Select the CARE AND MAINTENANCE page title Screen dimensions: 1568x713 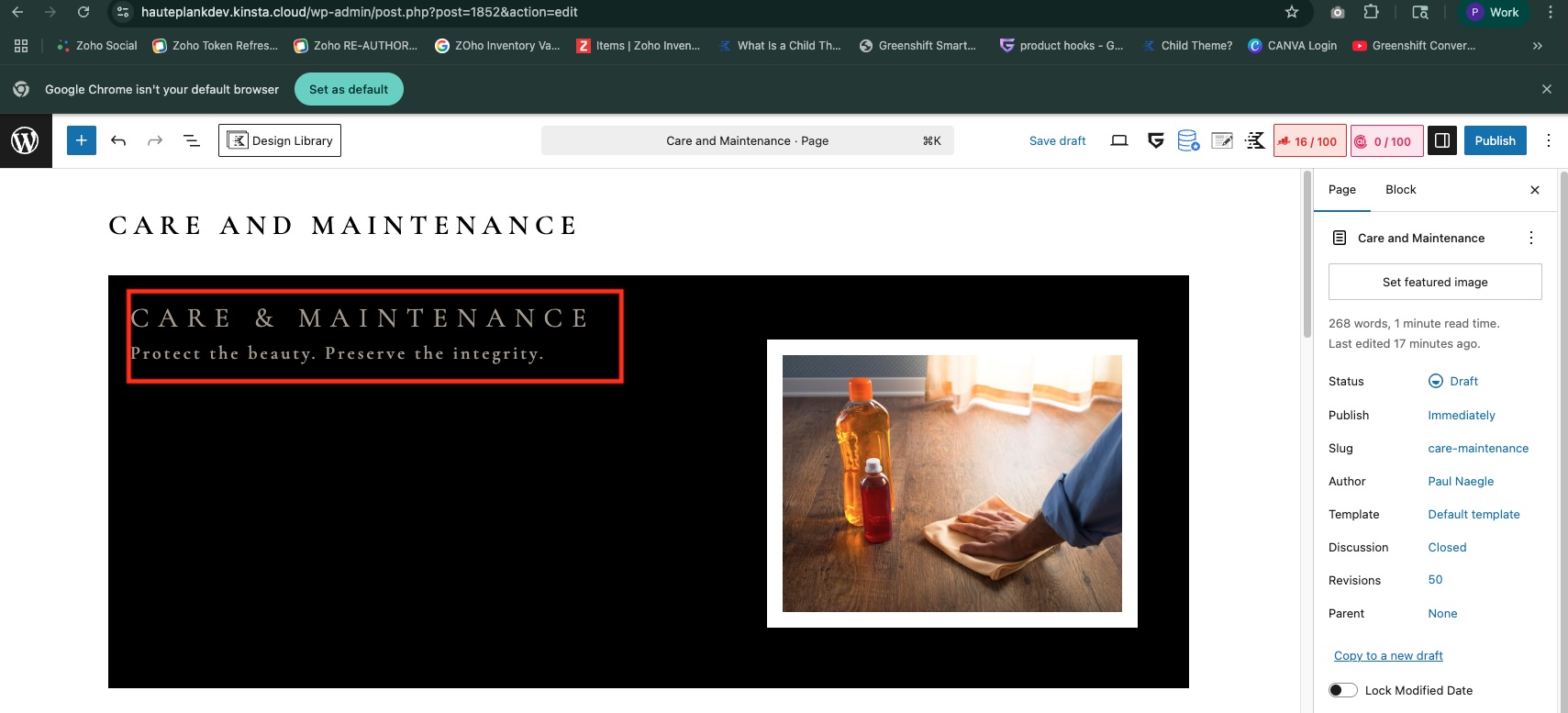tap(343, 226)
